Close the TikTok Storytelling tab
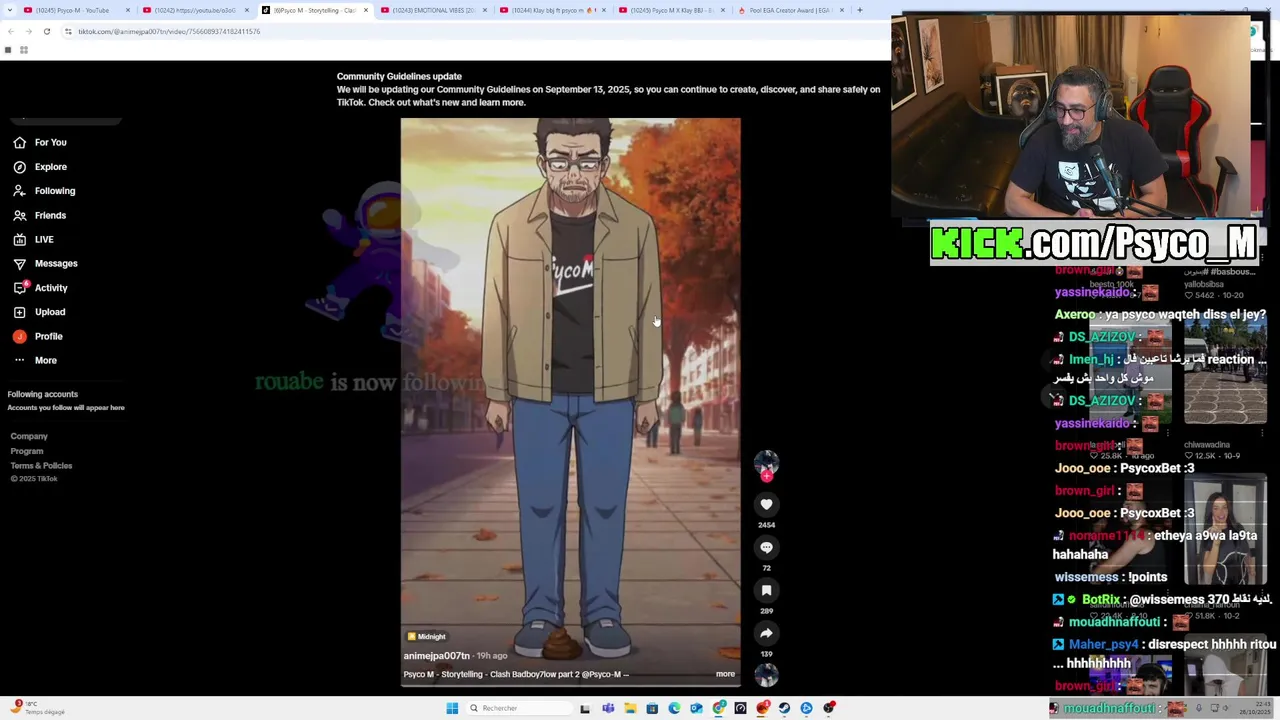Image resolution: width=1280 pixels, height=720 pixels. click(365, 10)
